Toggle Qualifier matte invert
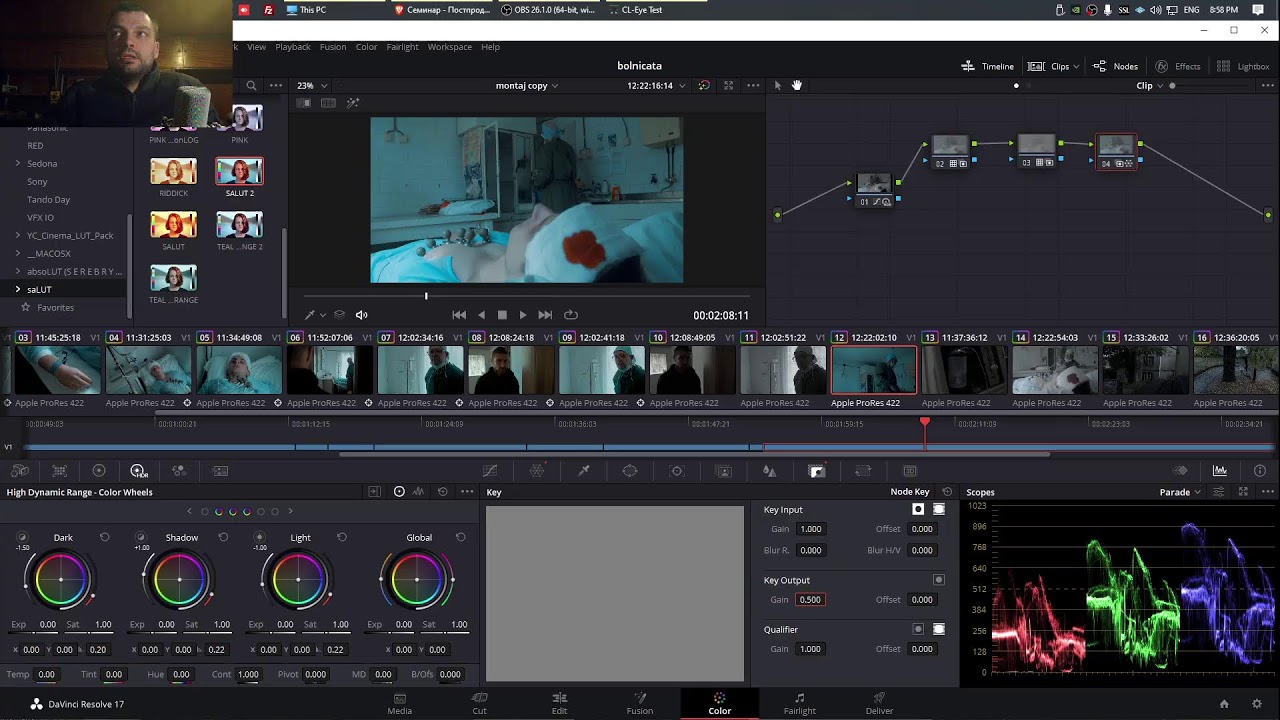 (x=918, y=629)
